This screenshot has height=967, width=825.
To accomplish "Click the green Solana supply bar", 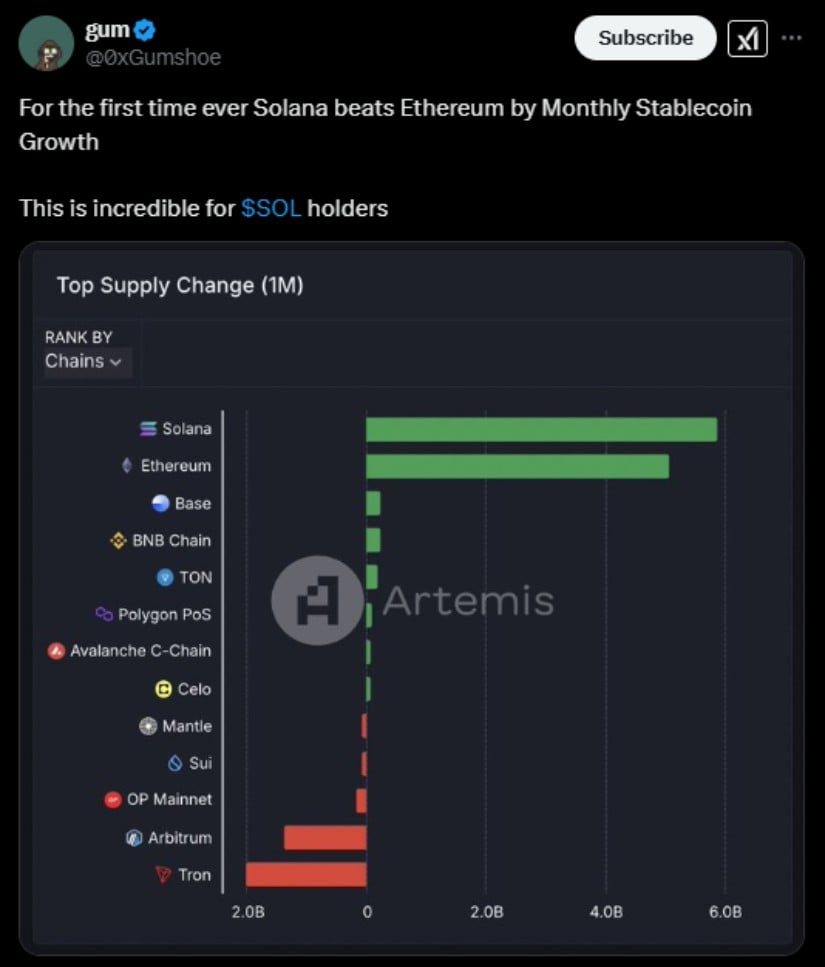I will pyautogui.click(x=541, y=429).
